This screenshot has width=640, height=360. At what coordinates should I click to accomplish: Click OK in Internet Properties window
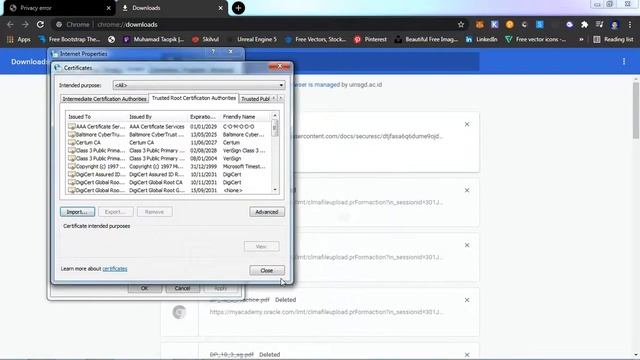pyautogui.click(x=144, y=288)
